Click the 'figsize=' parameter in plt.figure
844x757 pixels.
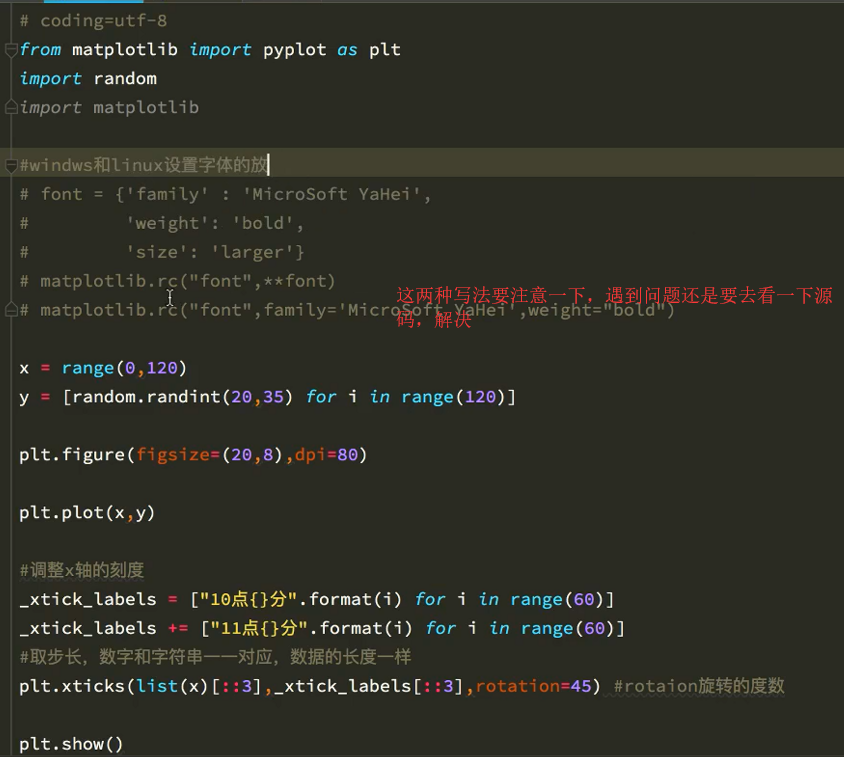pyautogui.click(x=178, y=455)
